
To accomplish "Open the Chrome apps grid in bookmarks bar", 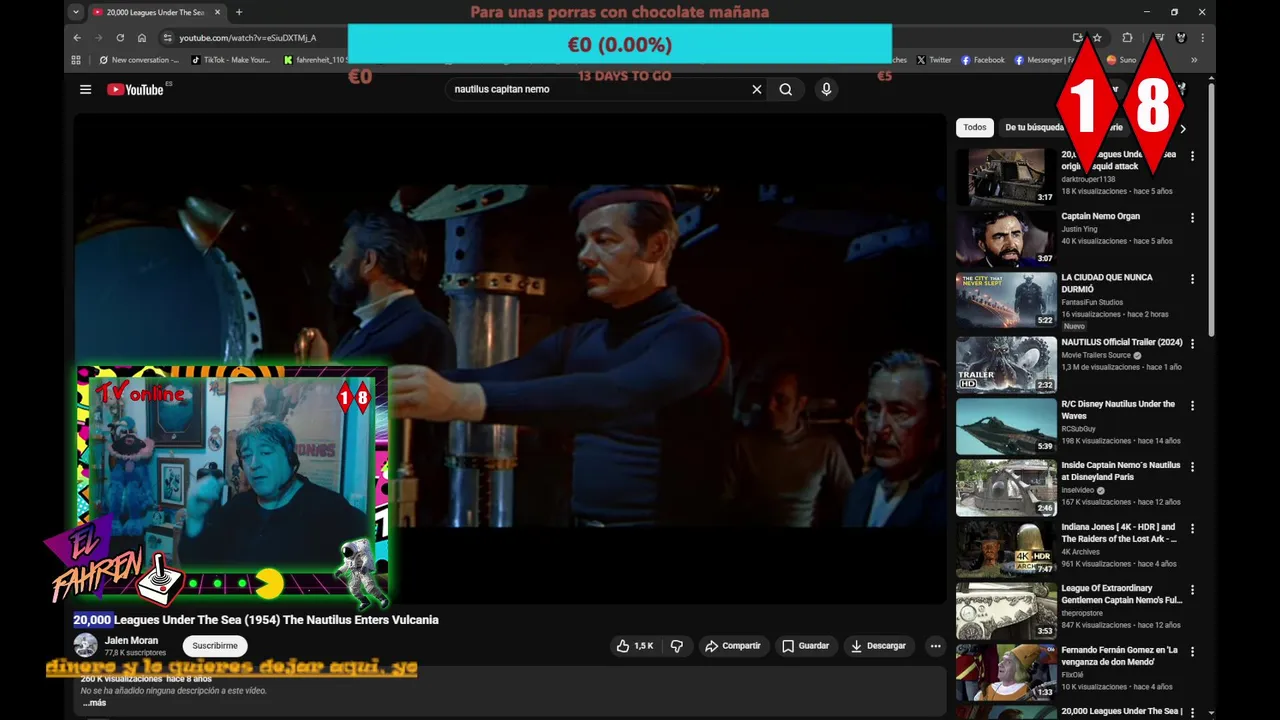I will (76, 60).
